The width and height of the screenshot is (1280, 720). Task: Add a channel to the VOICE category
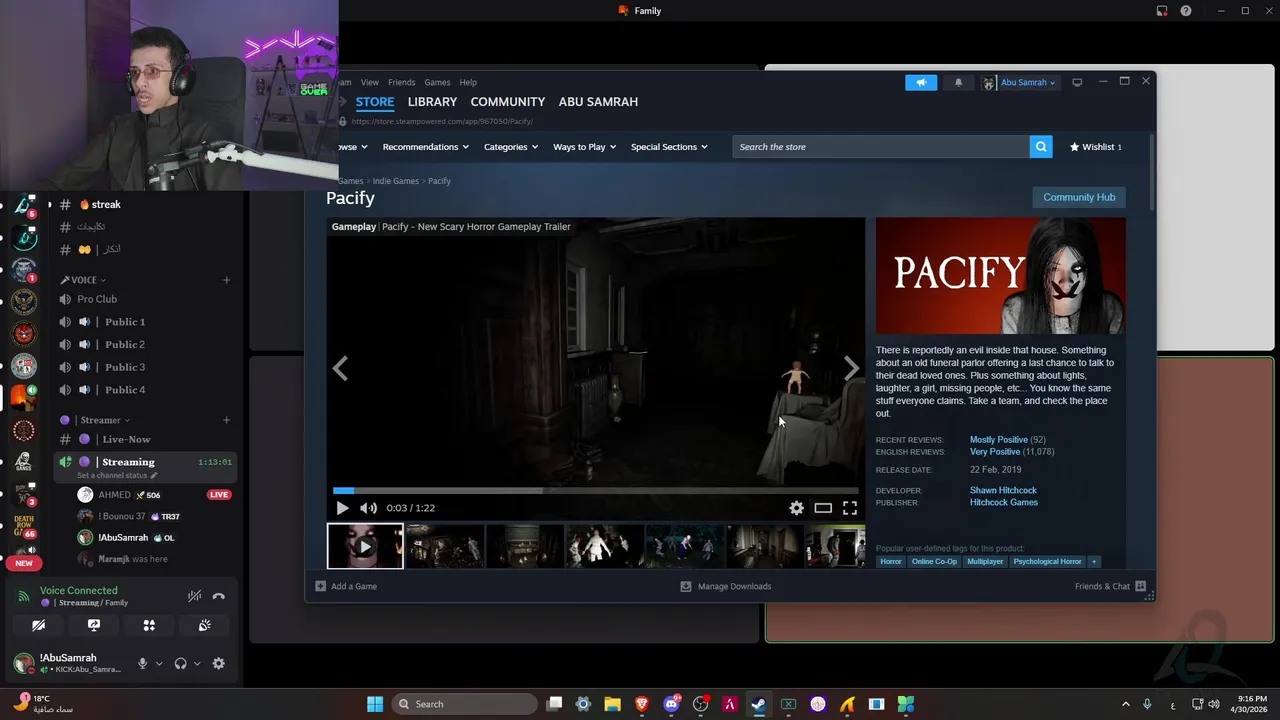coord(226,280)
